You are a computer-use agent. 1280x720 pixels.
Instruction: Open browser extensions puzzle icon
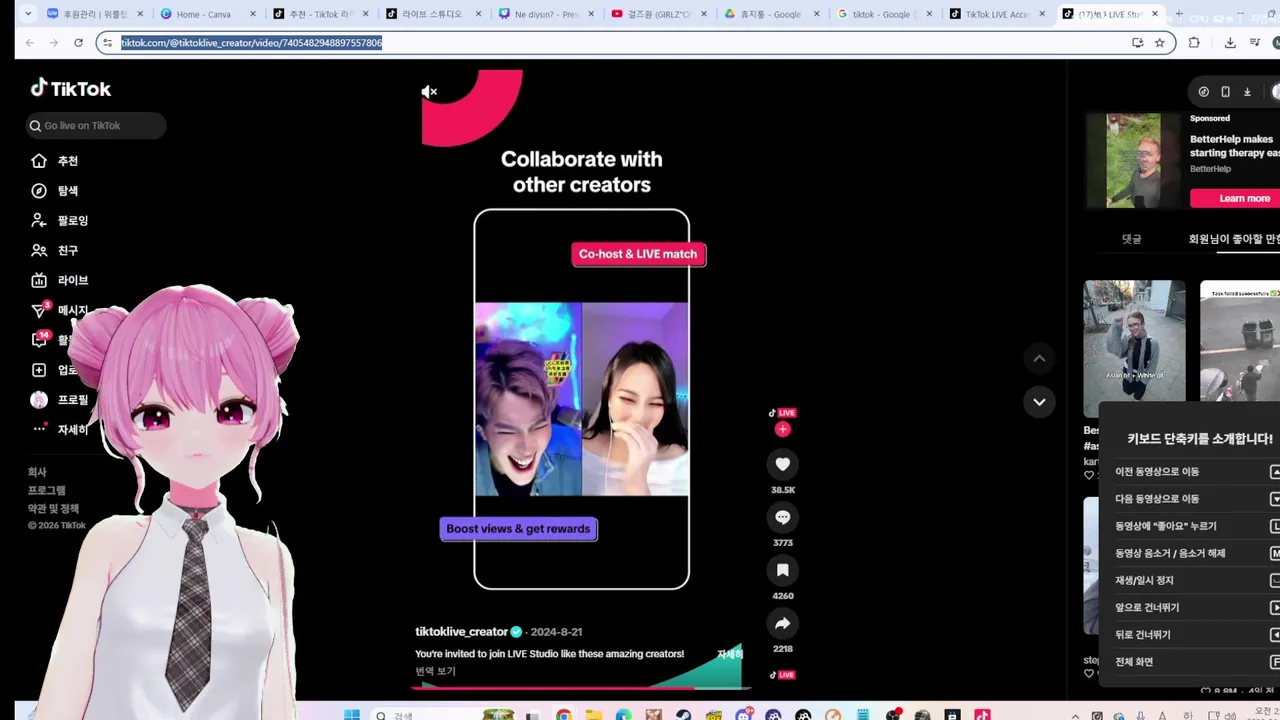tap(1194, 43)
